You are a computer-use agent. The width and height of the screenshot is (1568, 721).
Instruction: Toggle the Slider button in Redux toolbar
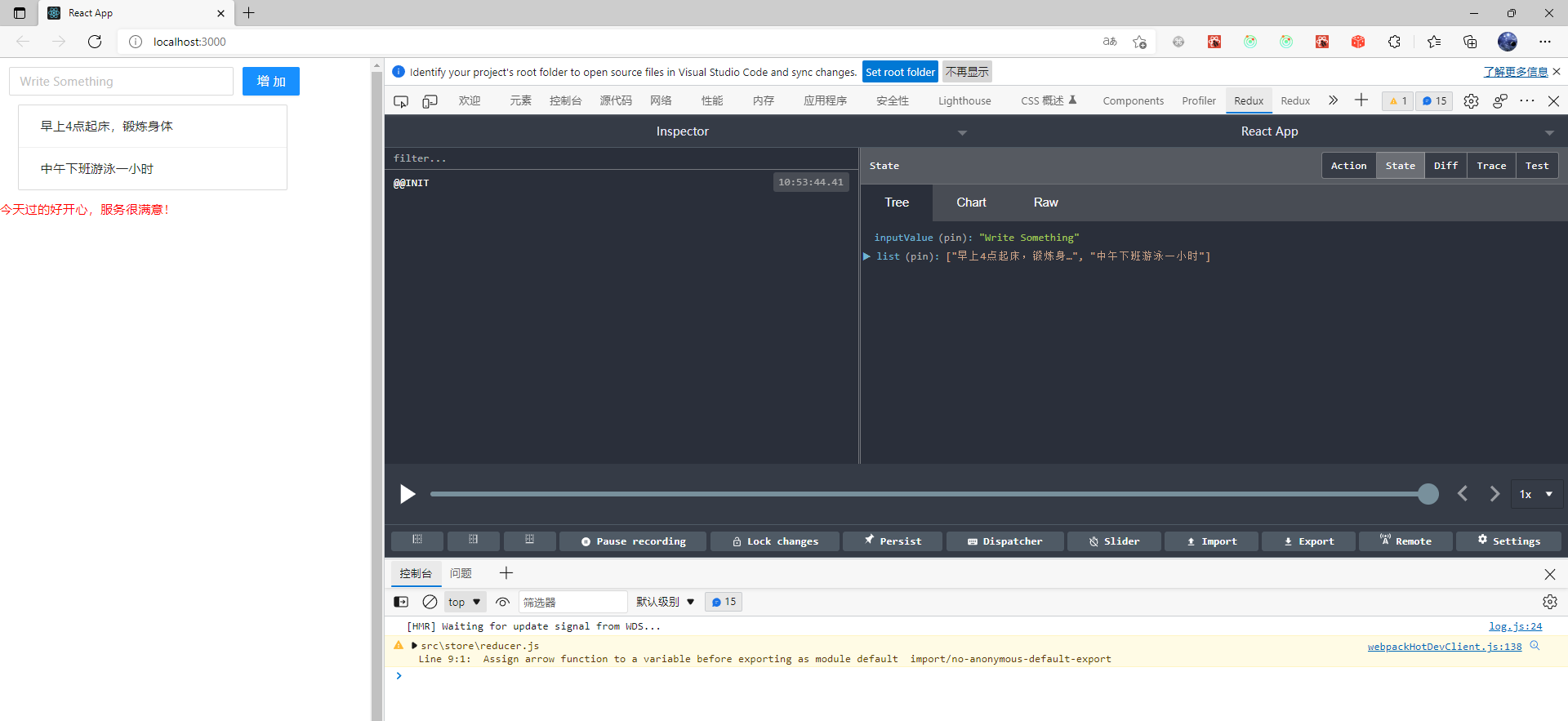pos(1114,541)
